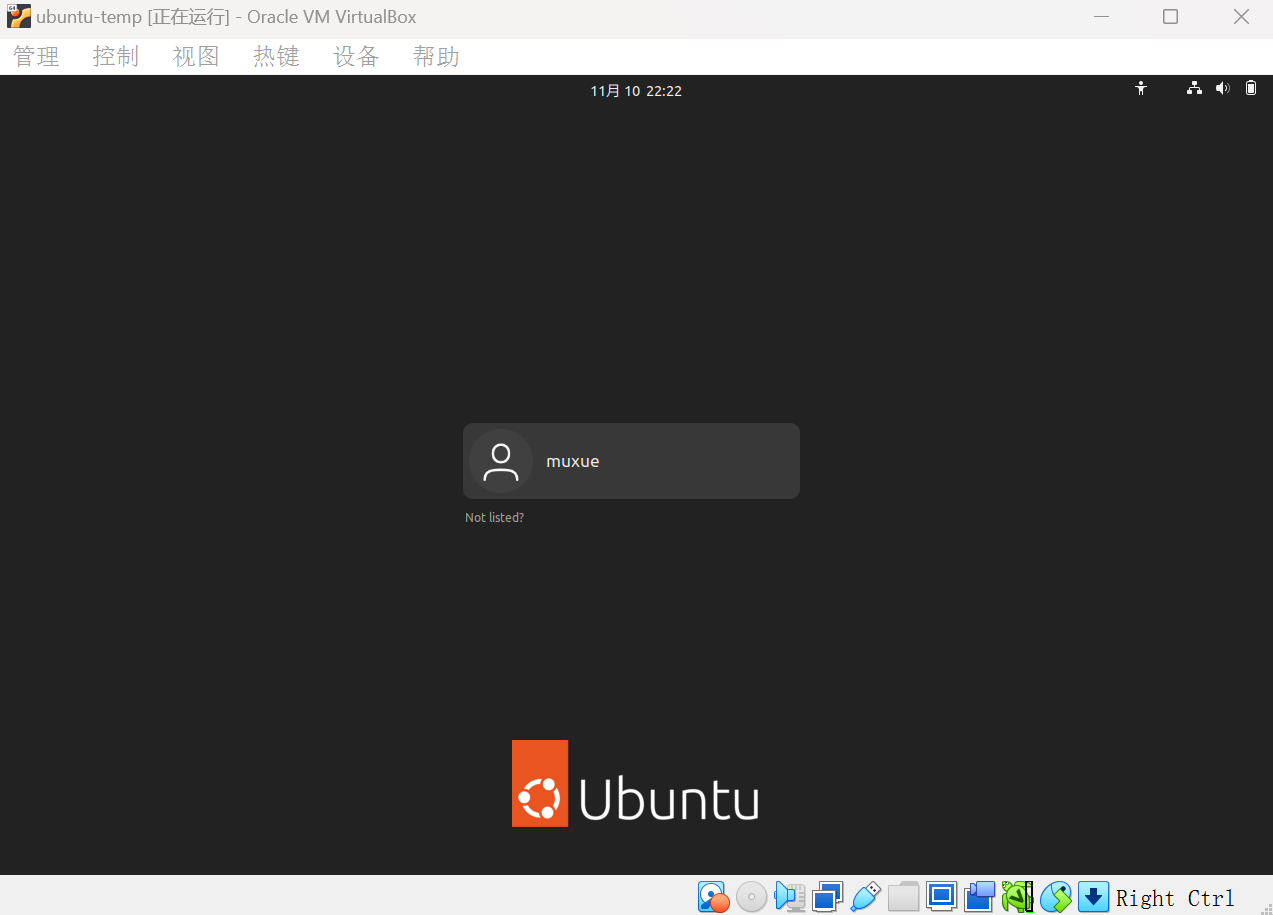This screenshot has height=915, width=1273.
Task: Open the 设备 menu
Action: [356, 57]
